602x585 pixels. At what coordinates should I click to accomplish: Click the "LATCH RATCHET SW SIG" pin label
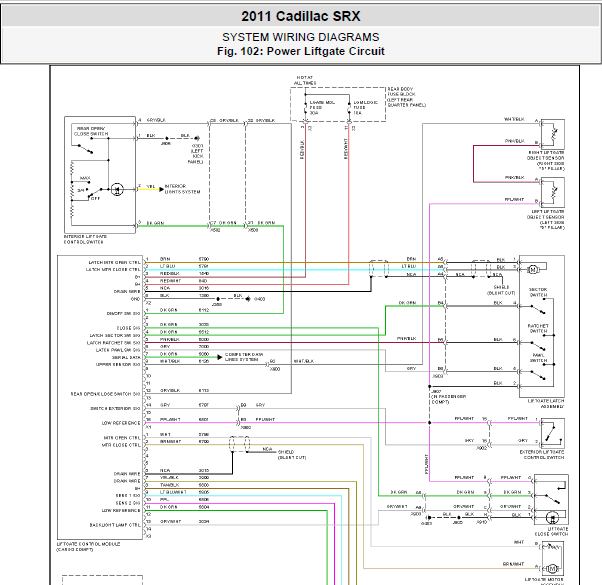114,343
